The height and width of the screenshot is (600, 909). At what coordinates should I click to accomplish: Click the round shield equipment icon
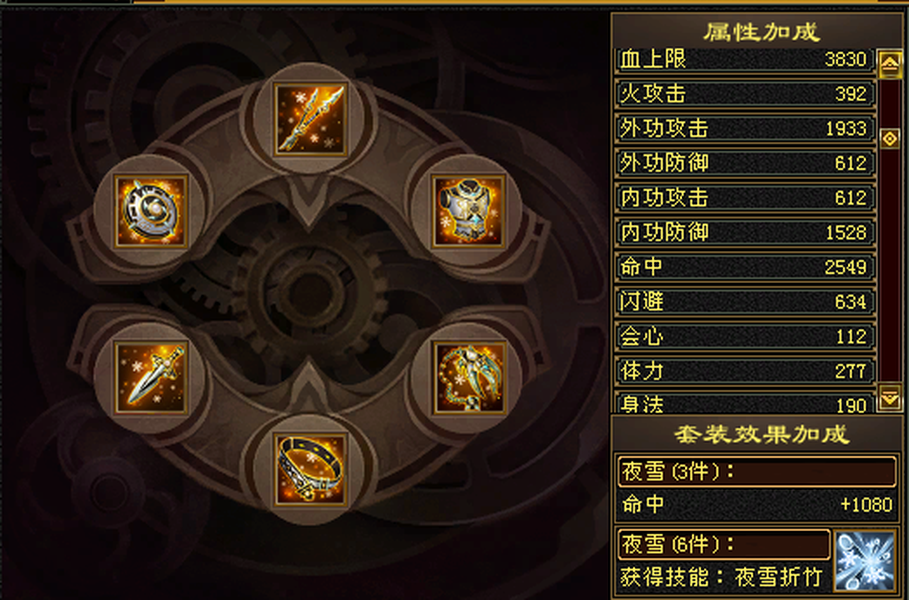pyautogui.click(x=151, y=211)
